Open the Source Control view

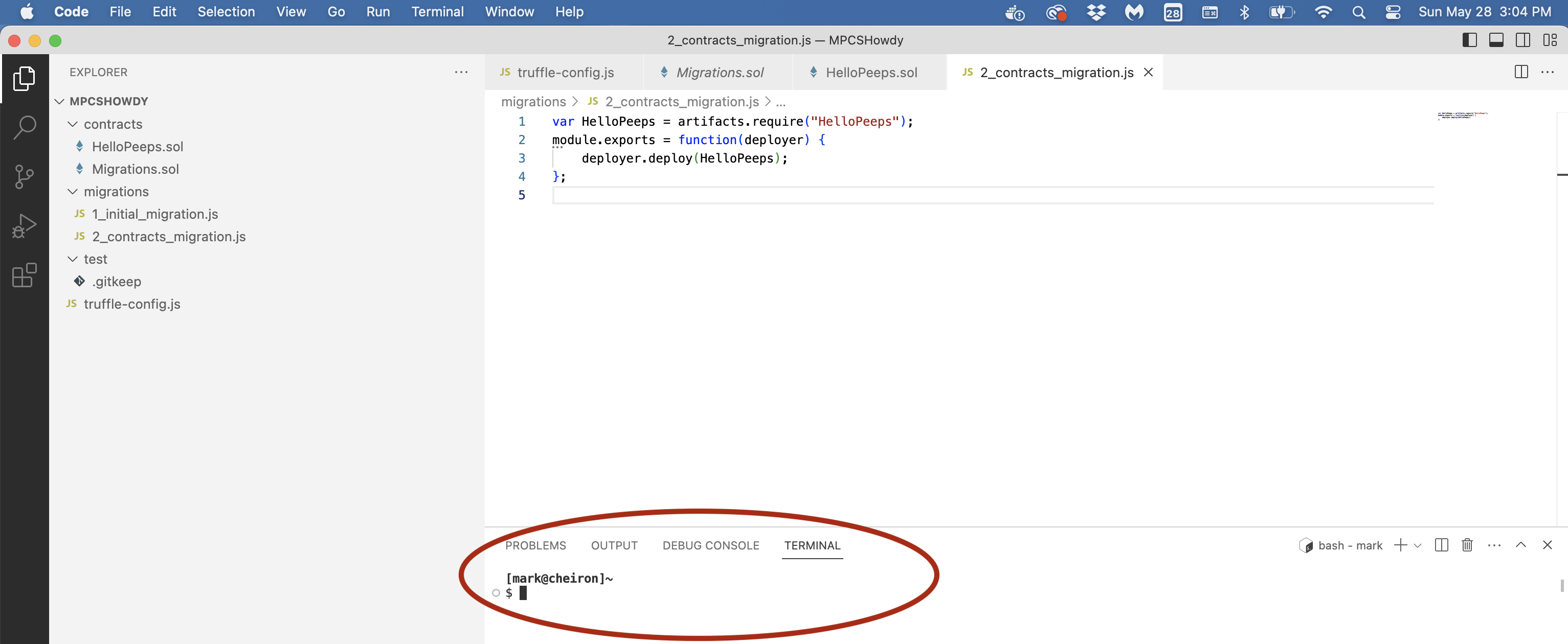[x=25, y=176]
